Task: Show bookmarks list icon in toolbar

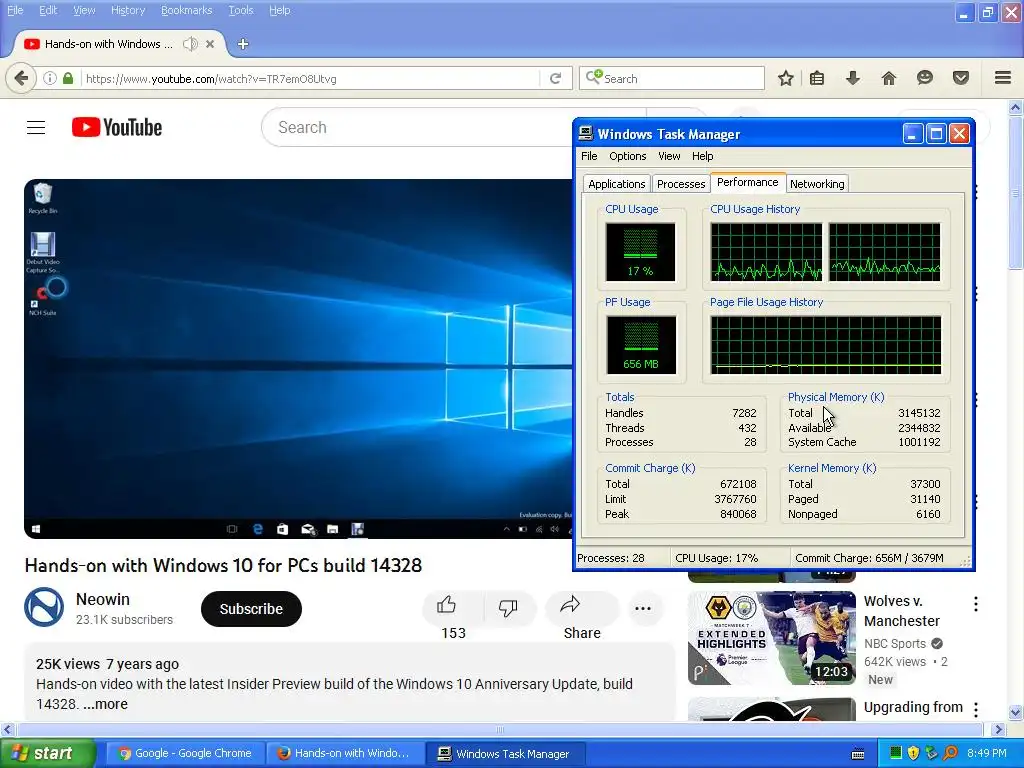Action: click(816, 78)
